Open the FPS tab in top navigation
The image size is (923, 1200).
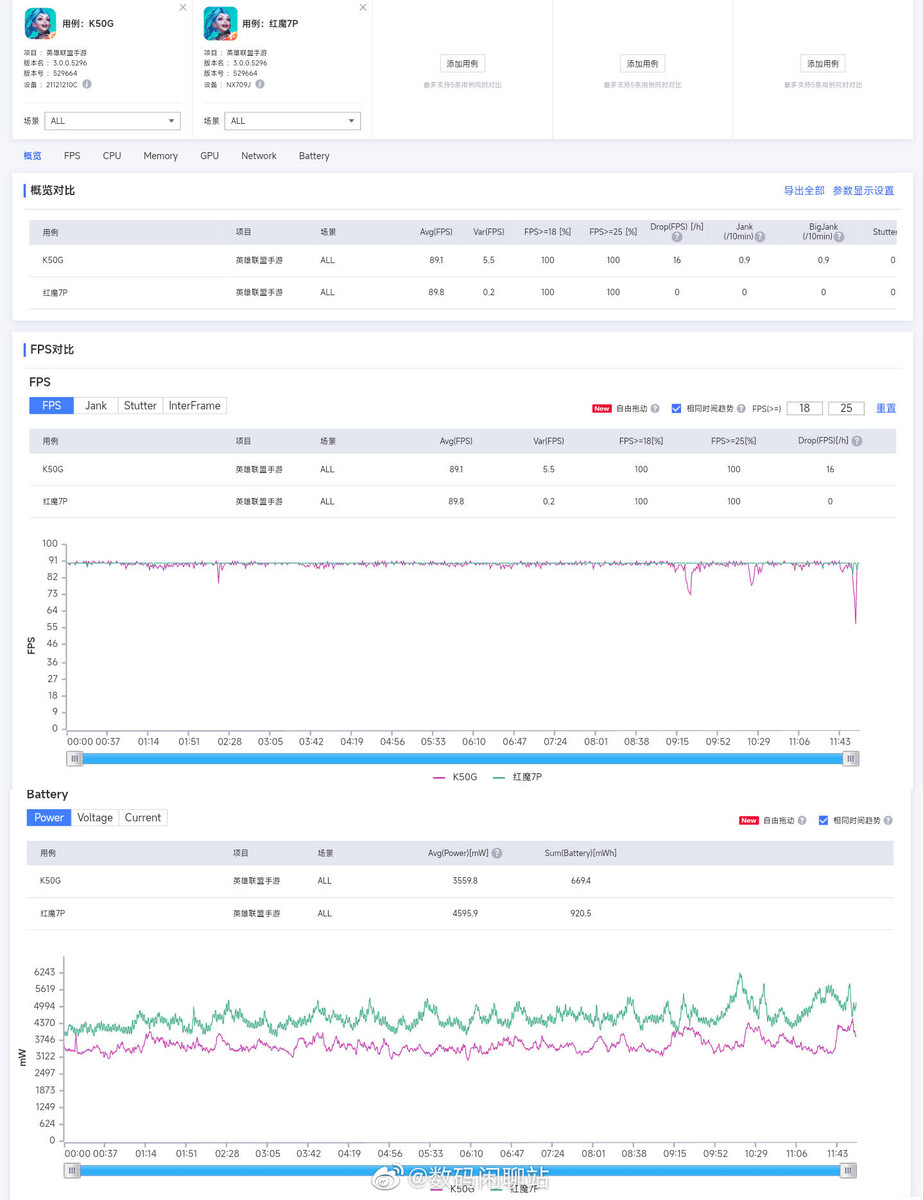pyautogui.click(x=72, y=156)
